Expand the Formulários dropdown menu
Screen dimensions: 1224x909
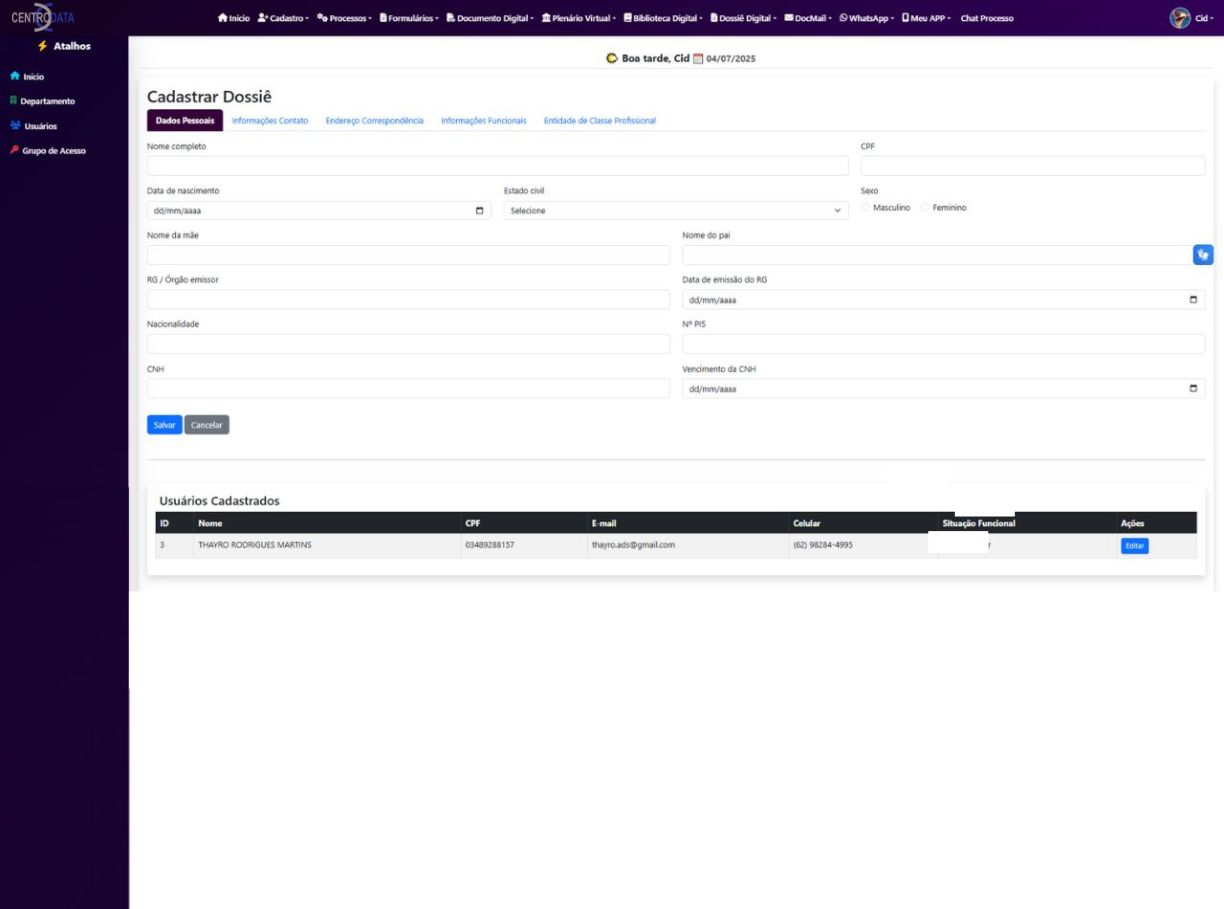[408, 18]
